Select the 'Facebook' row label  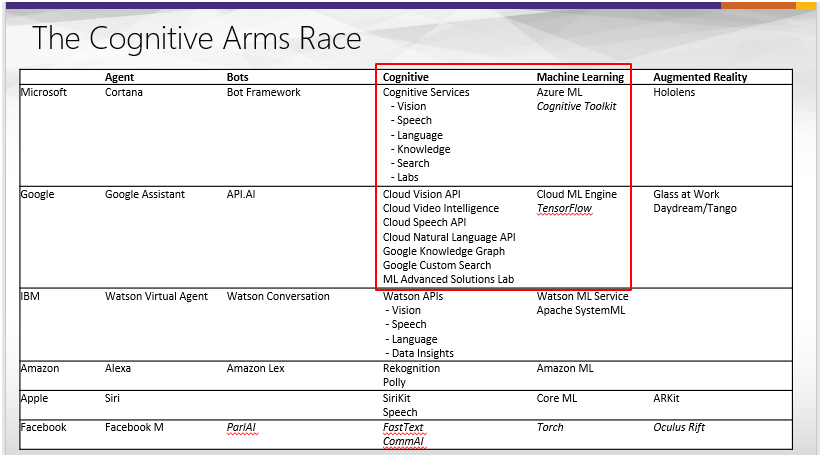click(x=44, y=428)
